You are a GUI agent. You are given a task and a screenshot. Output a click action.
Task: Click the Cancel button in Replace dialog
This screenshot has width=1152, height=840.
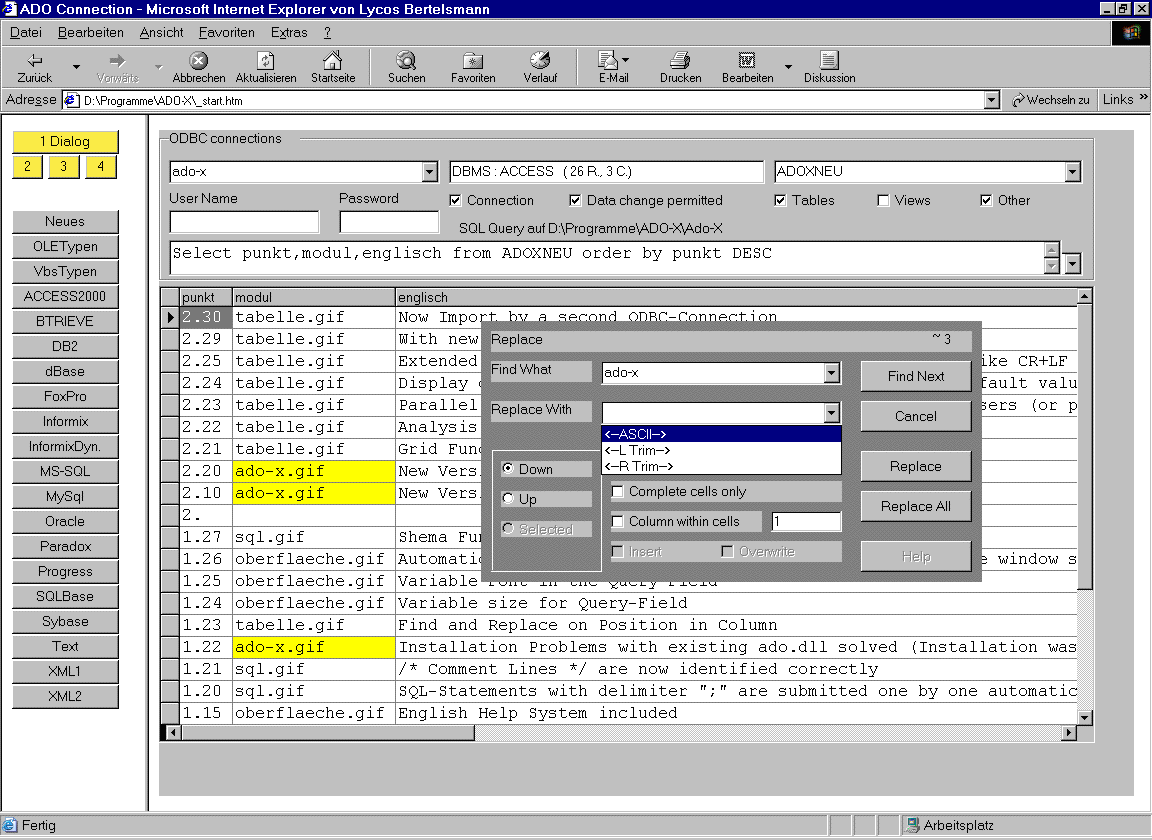pyautogui.click(x=915, y=416)
